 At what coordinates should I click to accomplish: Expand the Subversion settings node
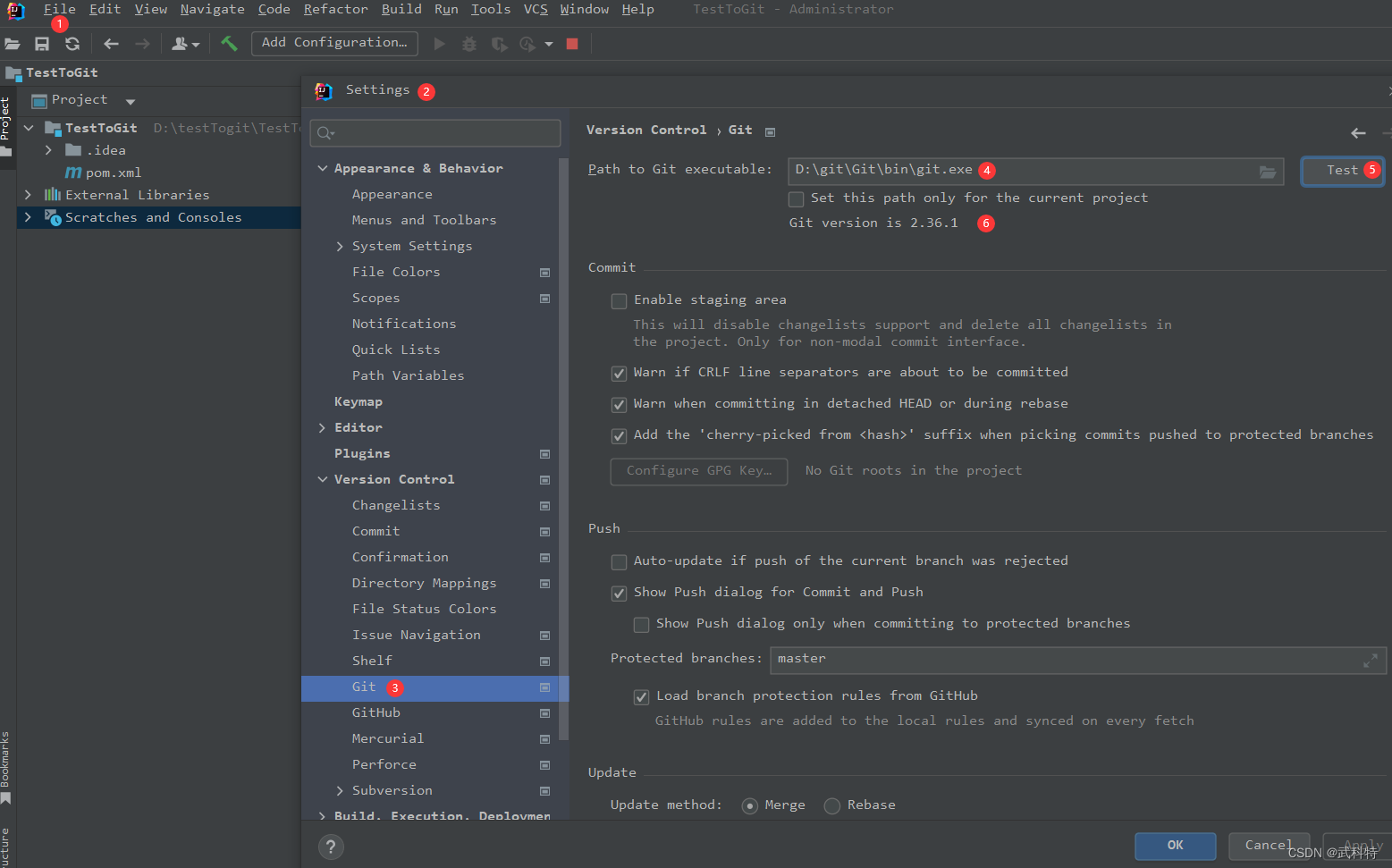(x=340, y=790)
